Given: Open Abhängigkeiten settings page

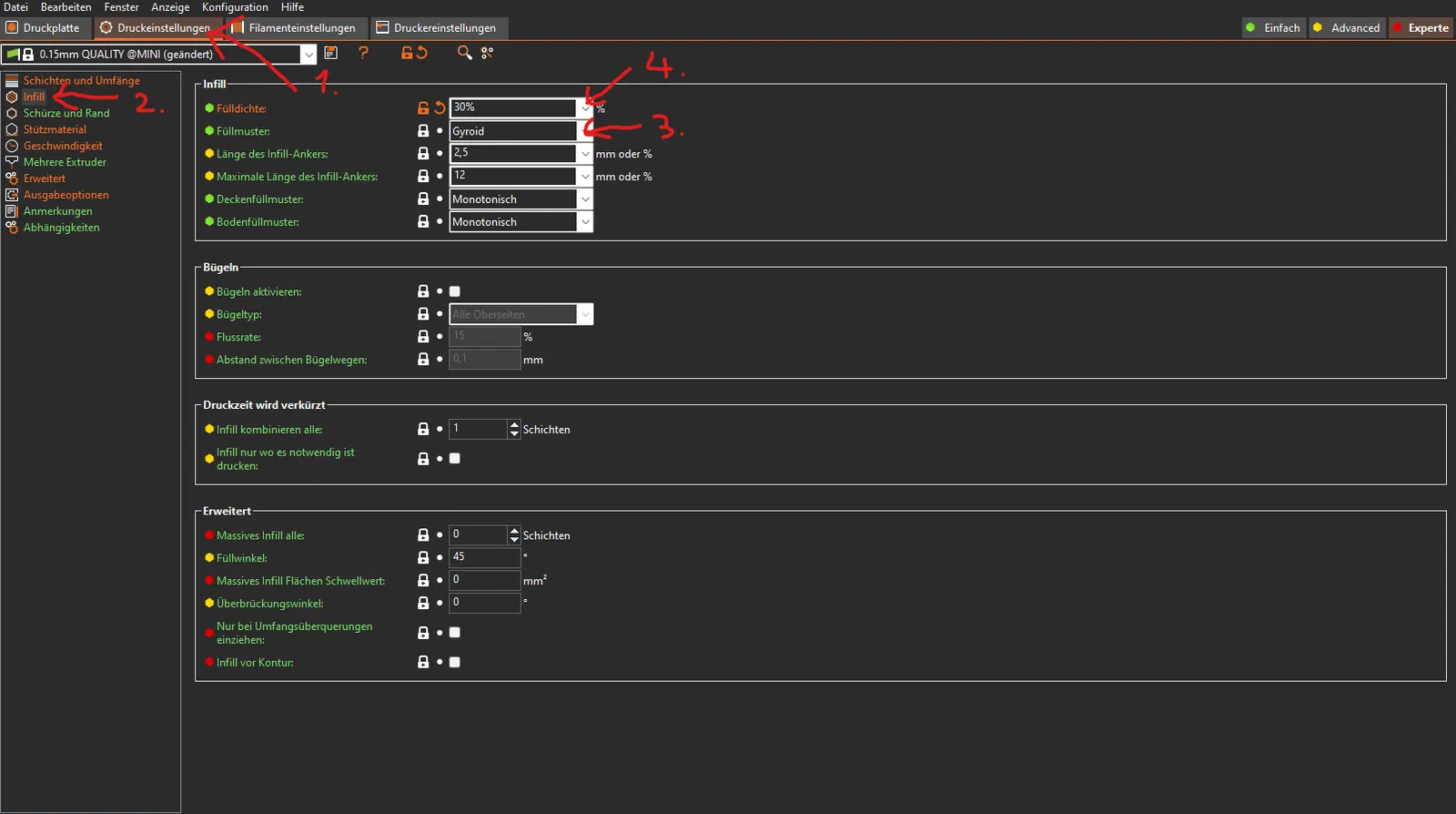Looking at the screenshot, I should (x=62, y=229).
